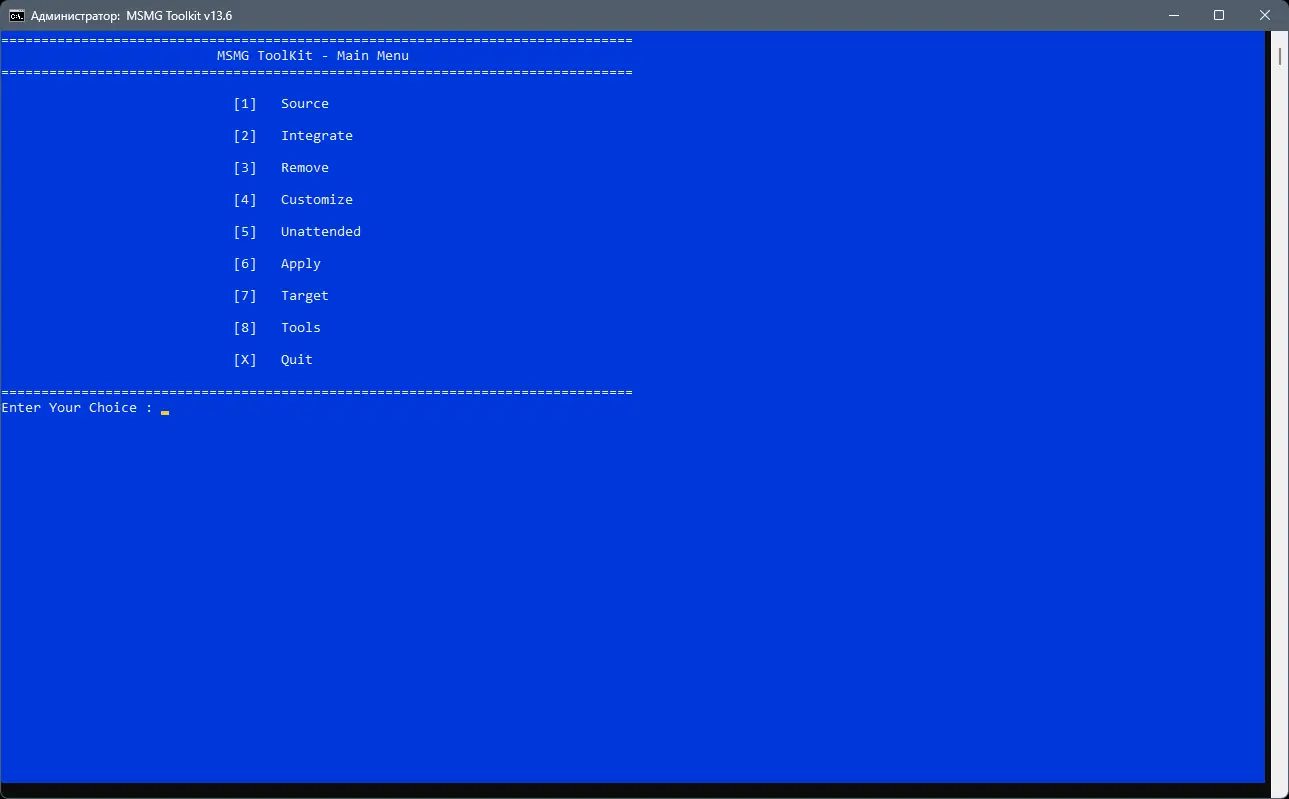Click the 'Tools' menu entry
Viewport: 1289px width, 799px height.
pyautogui.click(x=301, y=328)
